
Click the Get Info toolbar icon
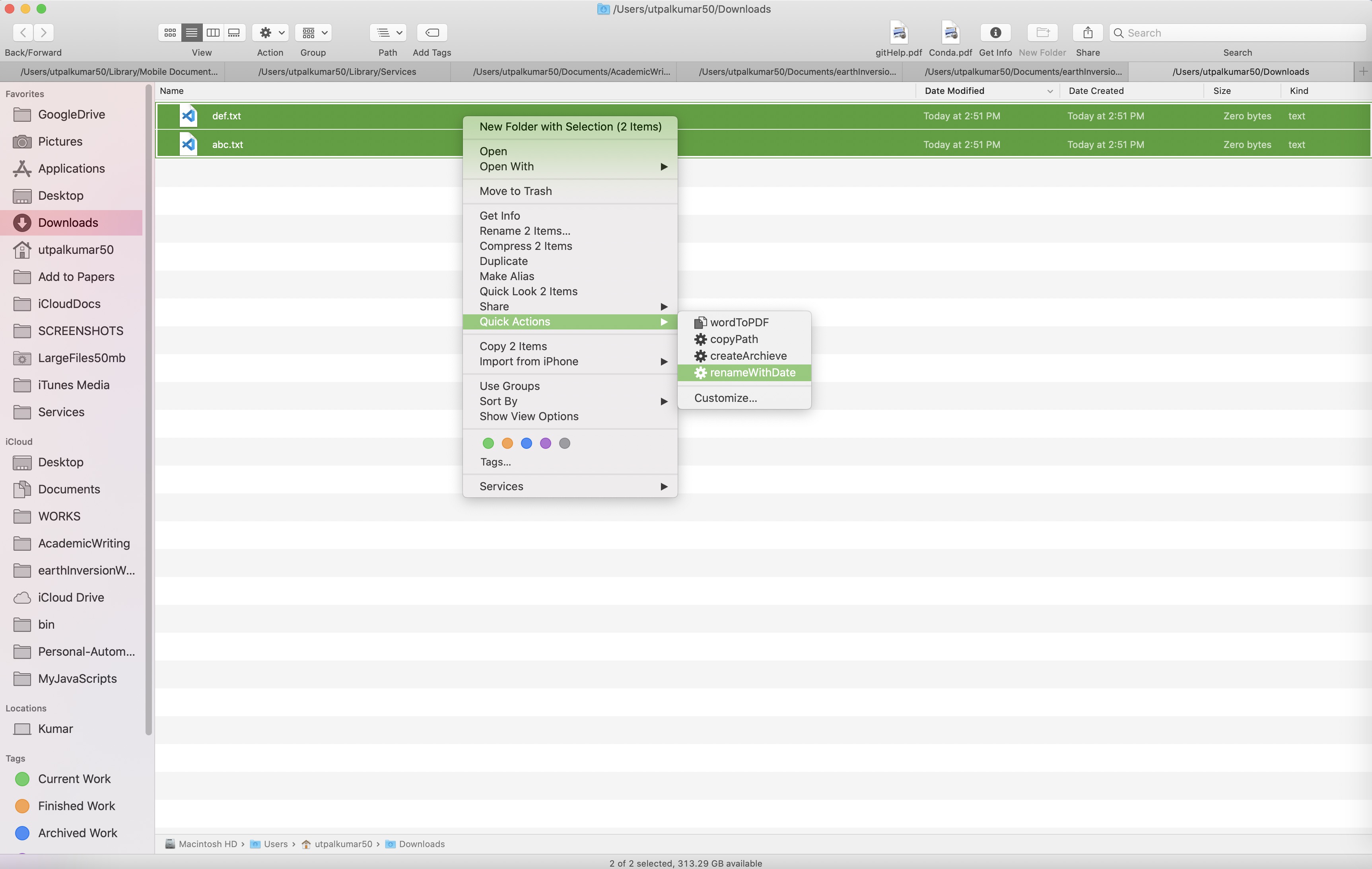click(995, 33)
